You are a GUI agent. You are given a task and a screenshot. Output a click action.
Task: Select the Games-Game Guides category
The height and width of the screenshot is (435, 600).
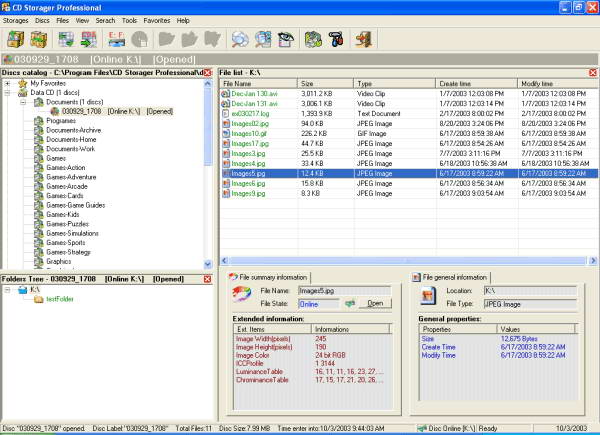(x=75, y=205)
